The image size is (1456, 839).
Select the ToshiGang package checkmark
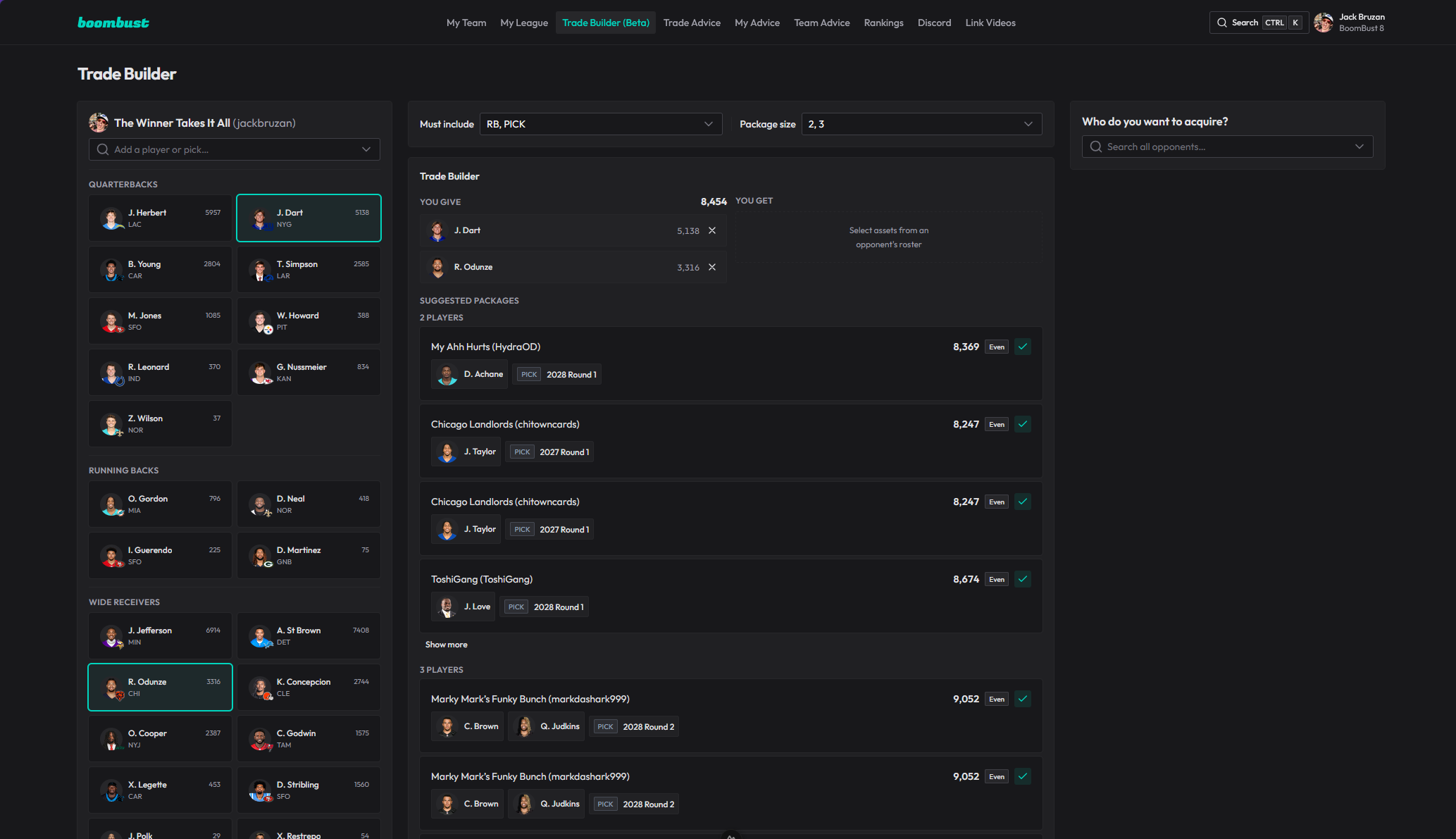click(x=1023, y=579)
